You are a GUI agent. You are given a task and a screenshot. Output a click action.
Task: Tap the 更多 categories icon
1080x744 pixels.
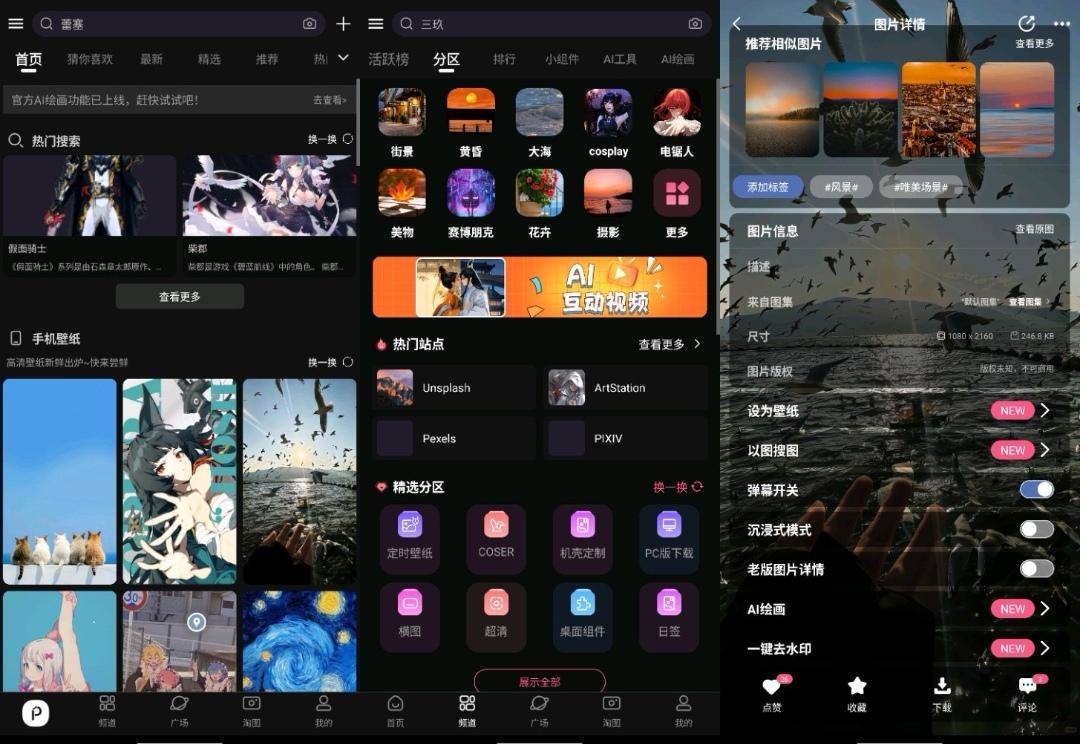(x=677, y=193)
